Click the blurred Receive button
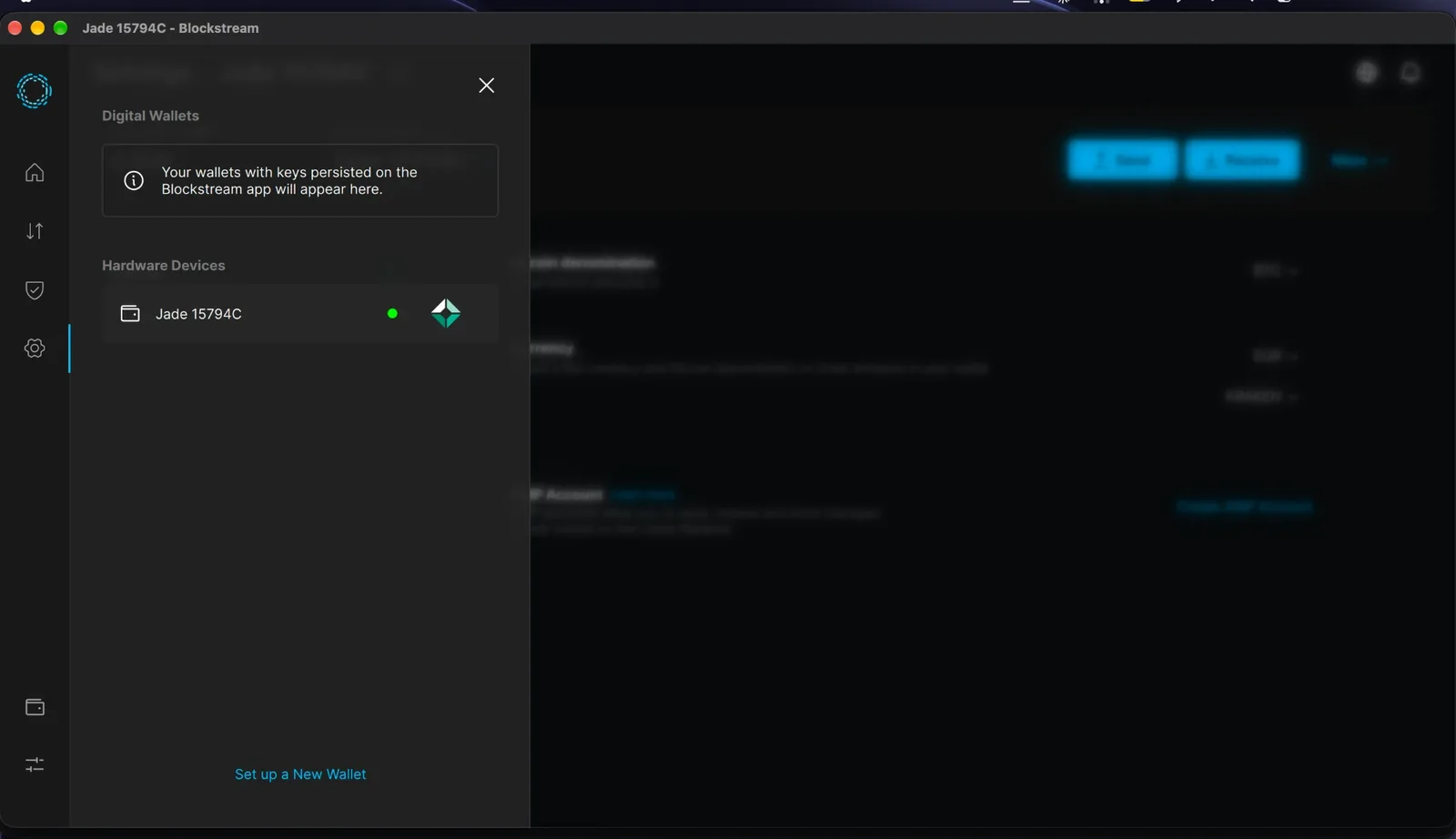Image resolution: width=1456 pixels, height=839 pixels. pyautogui.click(x=1242, y=160)
